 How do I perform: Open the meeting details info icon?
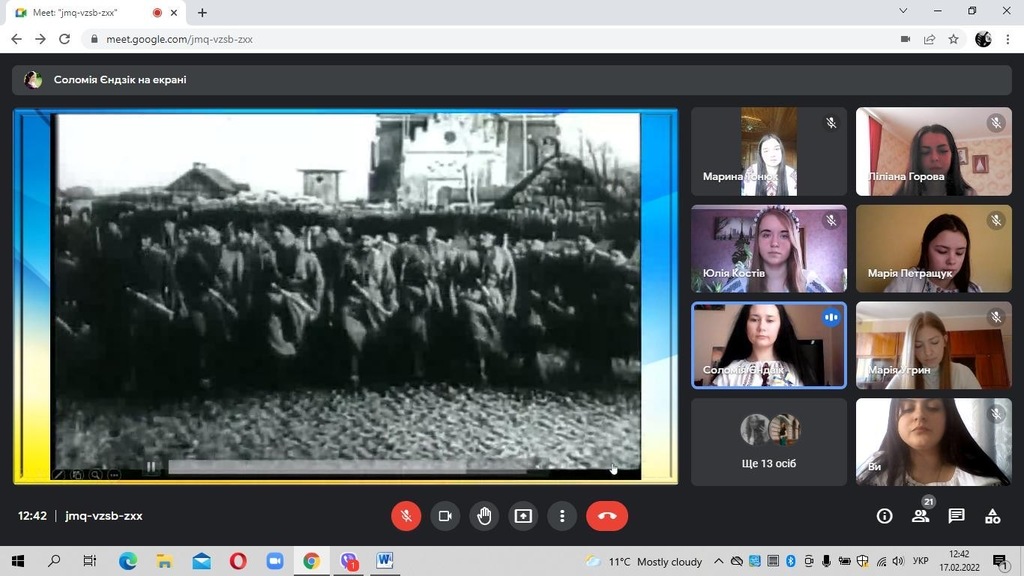click(884, 516)
